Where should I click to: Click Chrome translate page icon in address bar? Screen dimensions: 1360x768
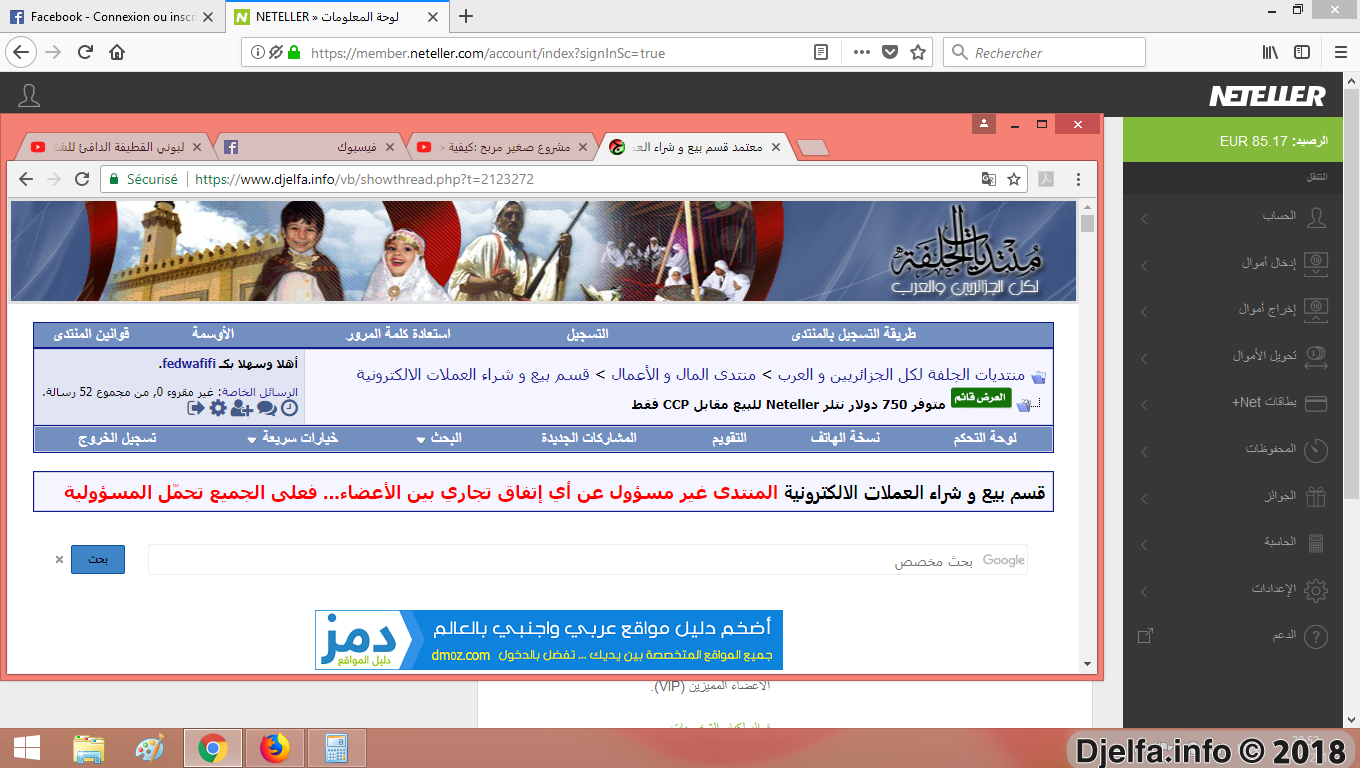coord(988,179)
